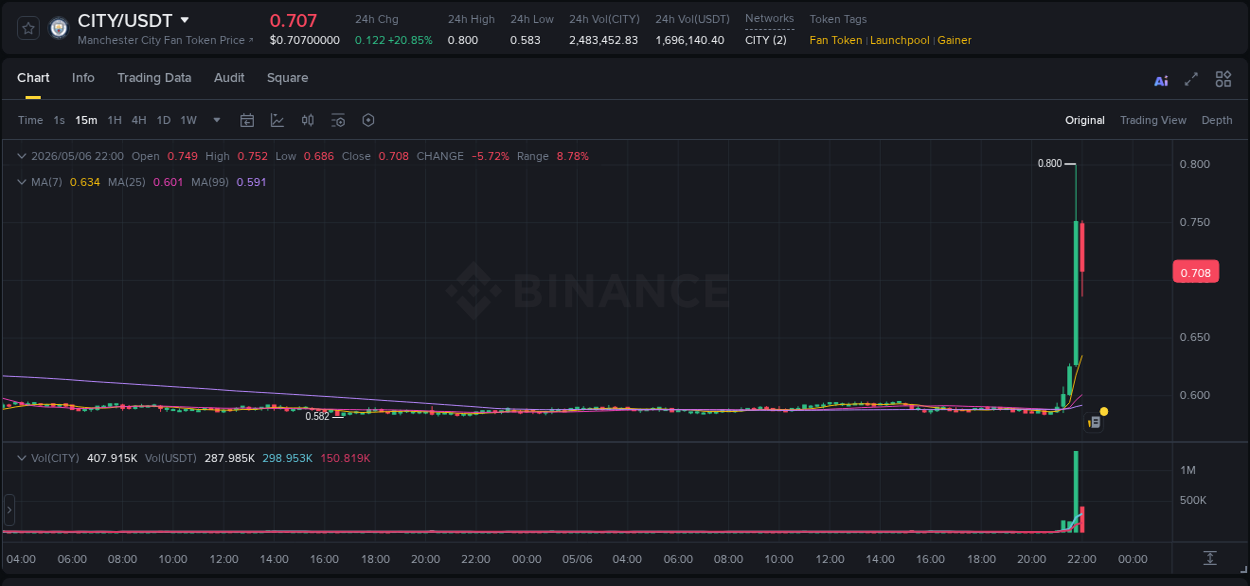Click the 0.750 label on the price axis
1250x586 pixels.
1195,222
